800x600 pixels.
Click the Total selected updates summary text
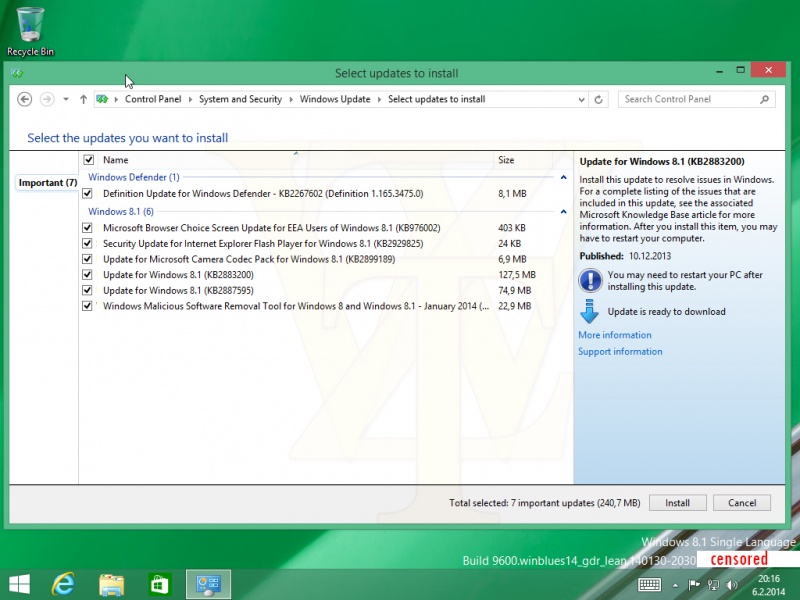(544, 503)
